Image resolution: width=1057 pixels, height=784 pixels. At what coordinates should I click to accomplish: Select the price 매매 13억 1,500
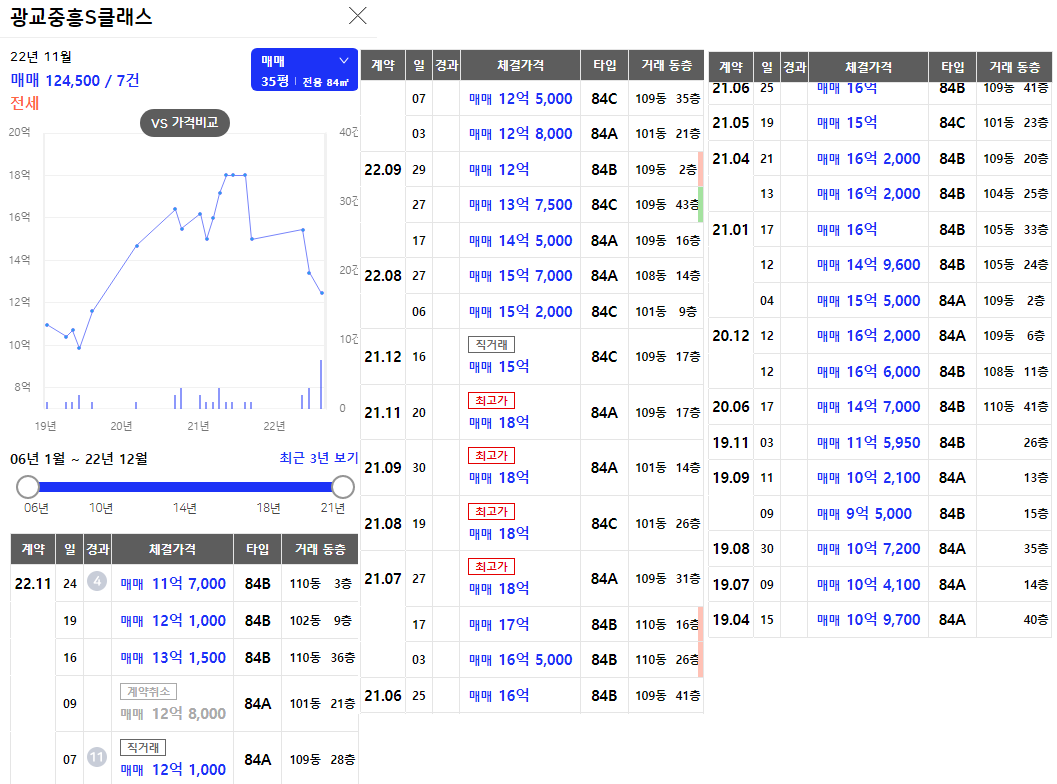coord(173,658)
